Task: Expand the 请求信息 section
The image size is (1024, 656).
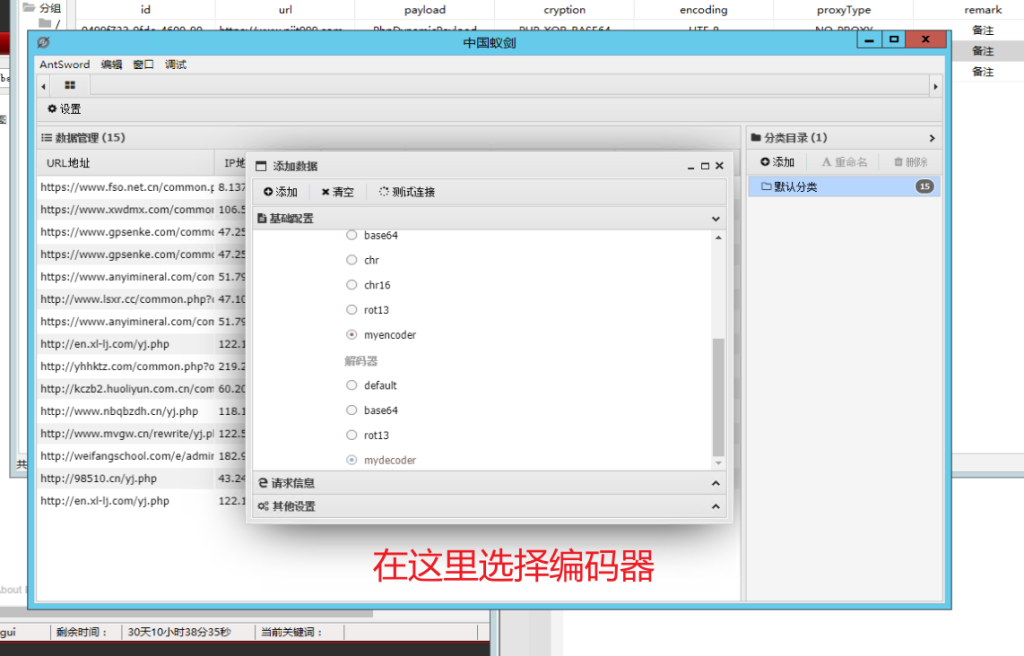Action: point(715,483)
